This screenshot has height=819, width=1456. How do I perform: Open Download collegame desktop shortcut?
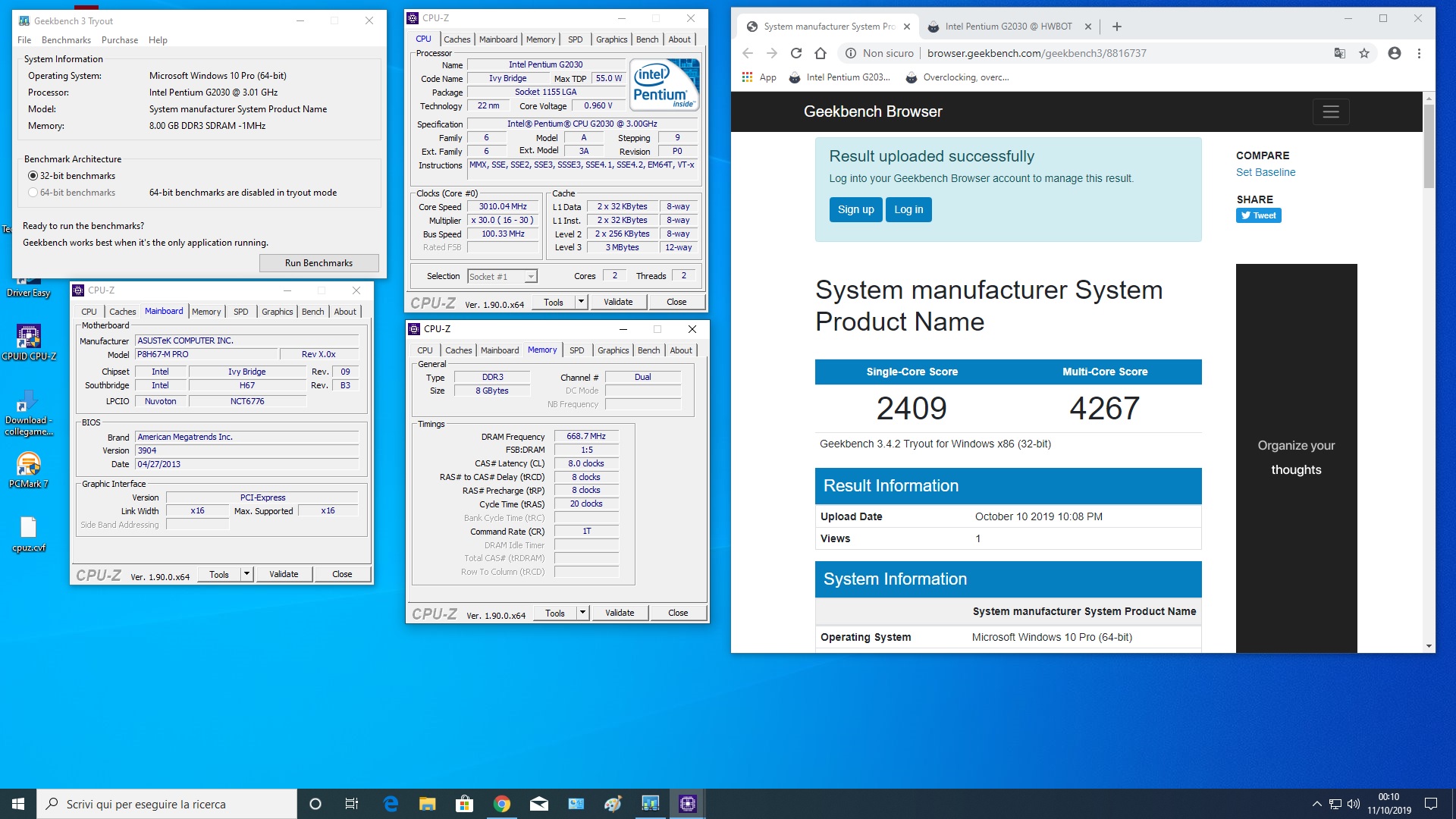coord(29,413)
